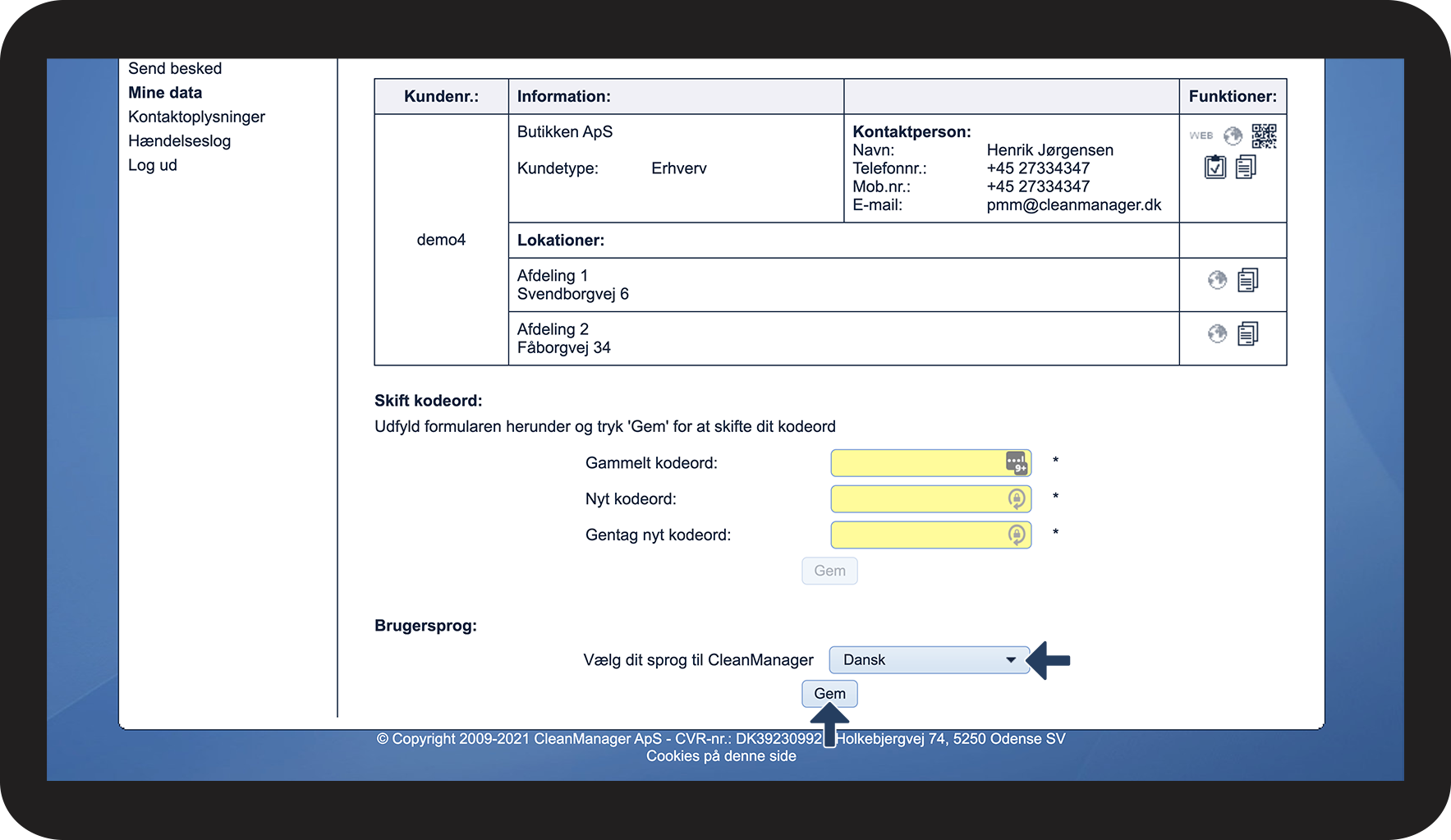Viewport: 1451px width, 840px height.
Task: Choose Log ud in the sidebar
Action: [x=153, y=165]
